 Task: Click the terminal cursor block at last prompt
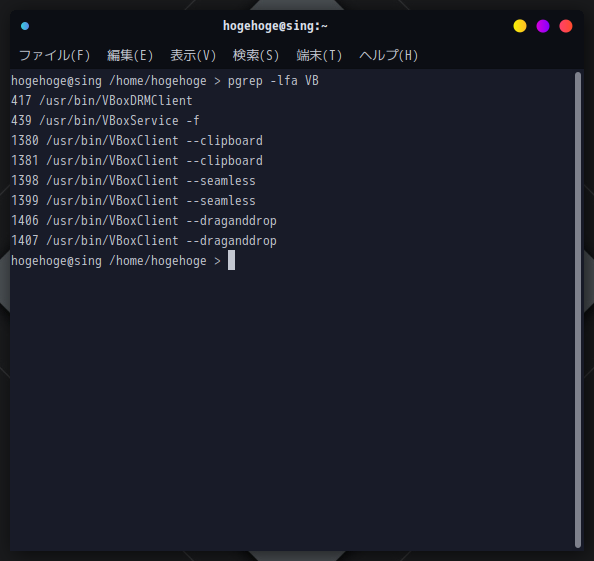[231, 260]
